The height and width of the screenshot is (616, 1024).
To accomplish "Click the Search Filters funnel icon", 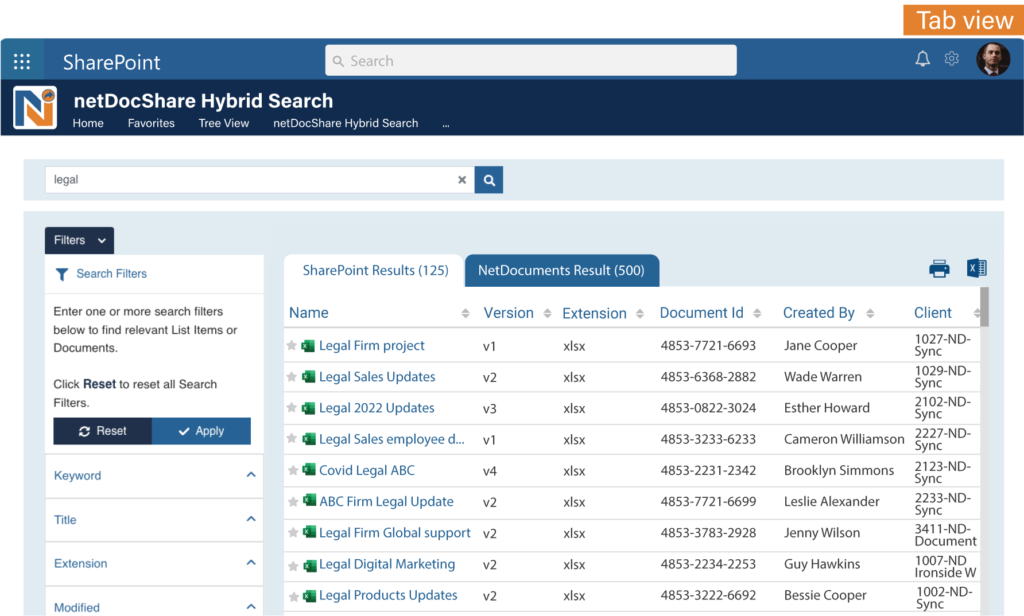I will pos(62,274).
